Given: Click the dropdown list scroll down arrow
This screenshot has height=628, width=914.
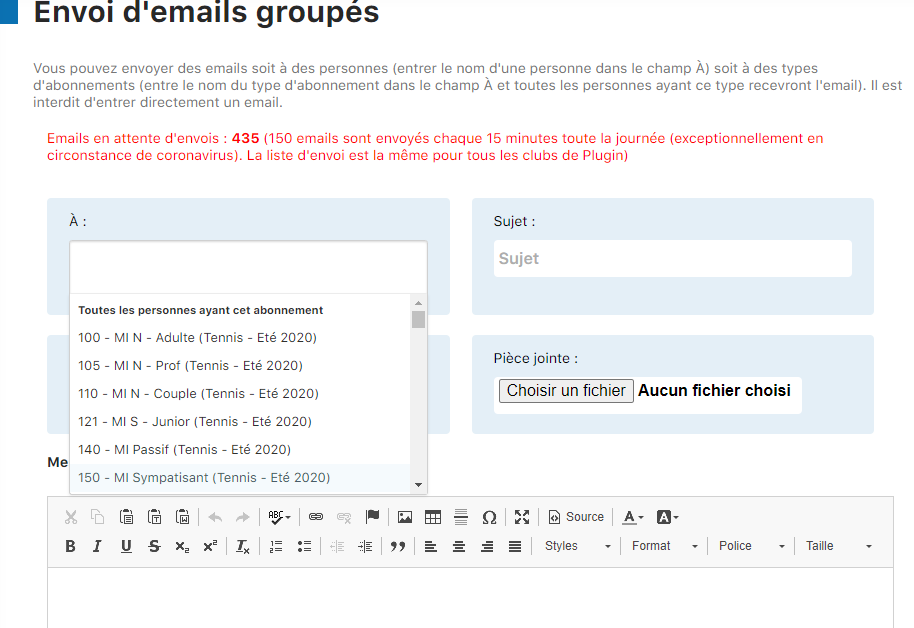Looking at the screenshot, I should pyautogui.click(x=418, y=485).
